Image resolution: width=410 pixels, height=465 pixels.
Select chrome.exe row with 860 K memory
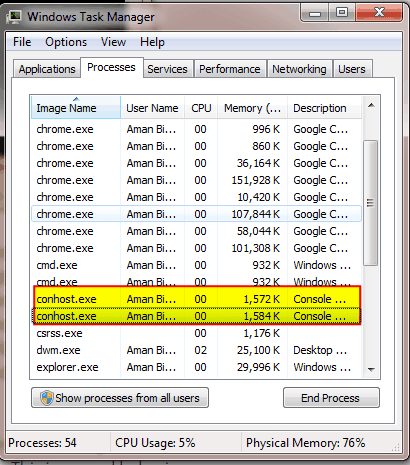(196, 146)
